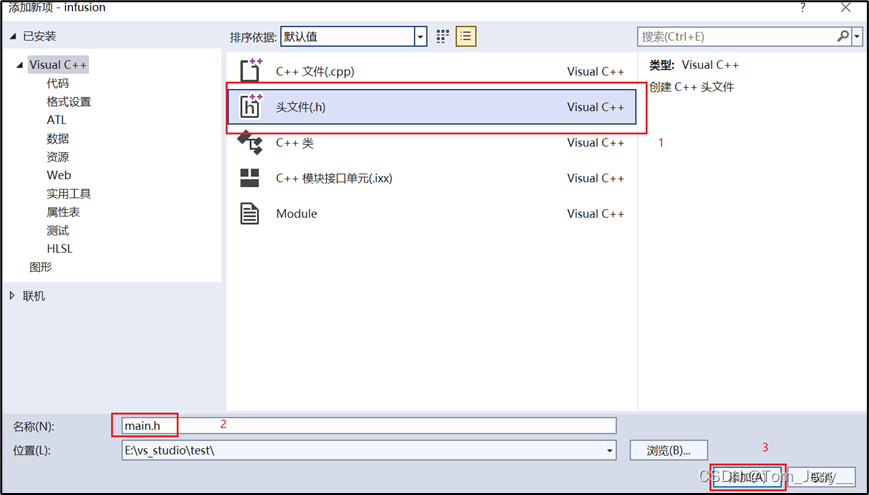Switch to small icons grid view
Viewport: 869px width, 495px height.
(442, 37)
